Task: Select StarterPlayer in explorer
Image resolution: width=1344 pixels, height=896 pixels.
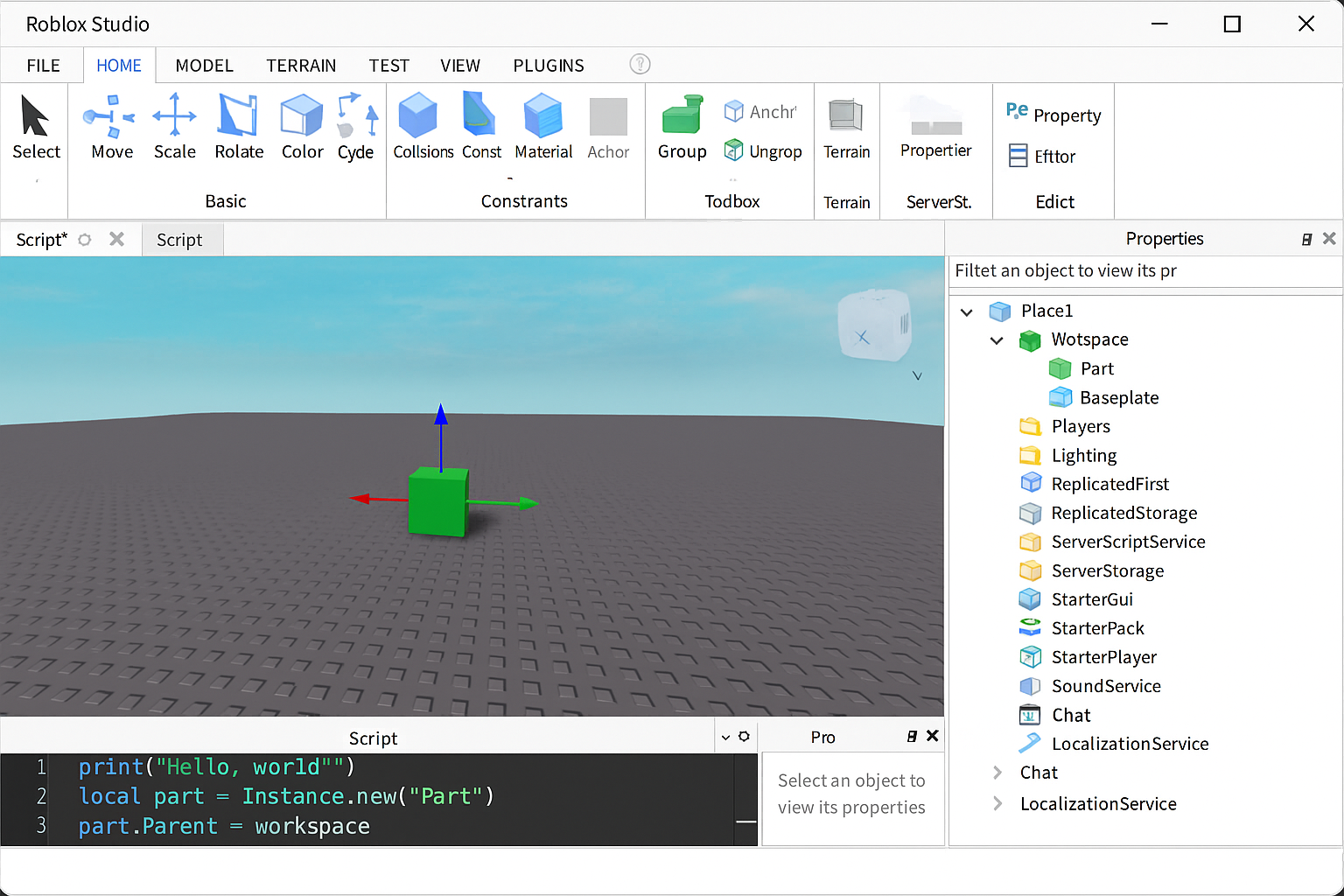Action: pyautogui.click(x=1088, y=657)
